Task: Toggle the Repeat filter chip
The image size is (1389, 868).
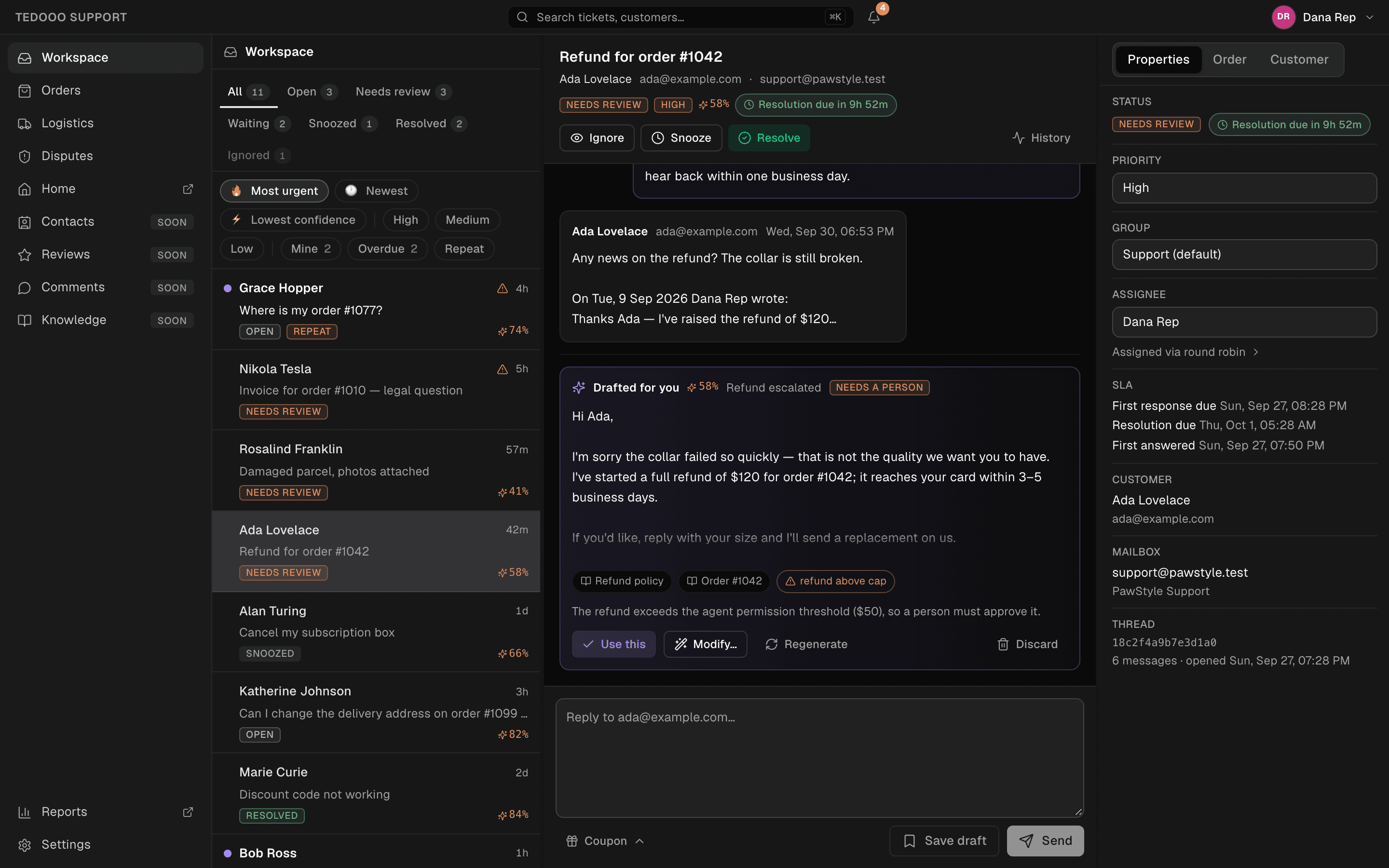Action: coord(464,248)
